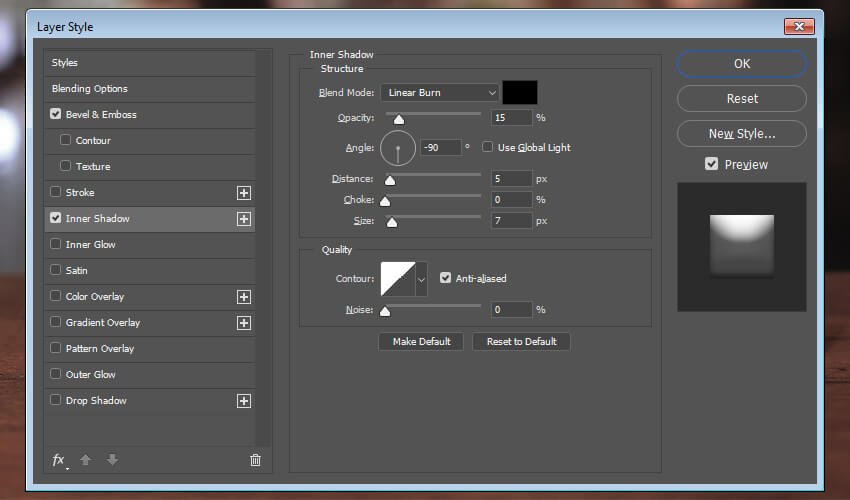Toggle the Preview checkbox
The image size is (850, 500).
click(x=711, y=164)
